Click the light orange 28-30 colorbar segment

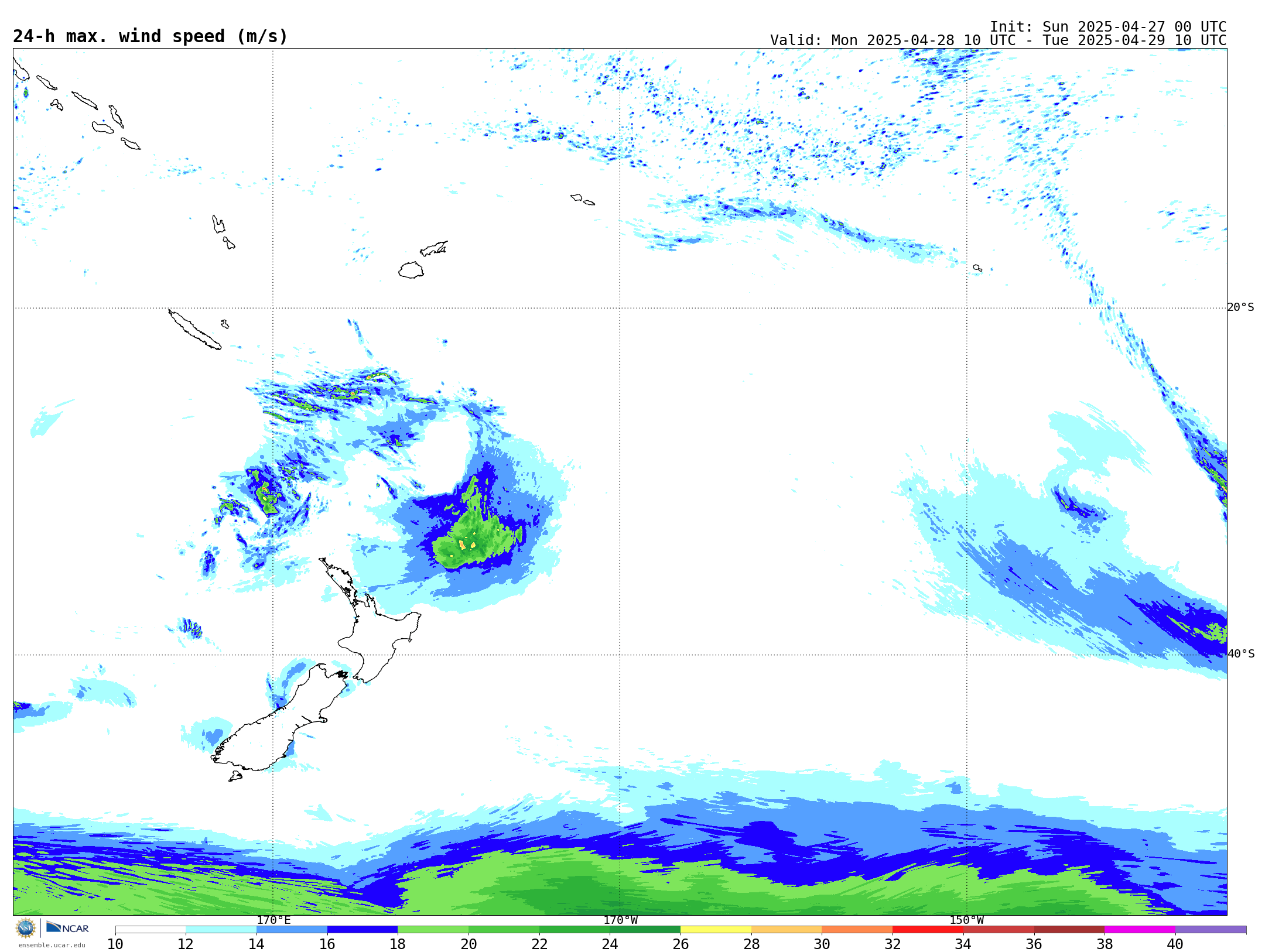click(787, 929)
